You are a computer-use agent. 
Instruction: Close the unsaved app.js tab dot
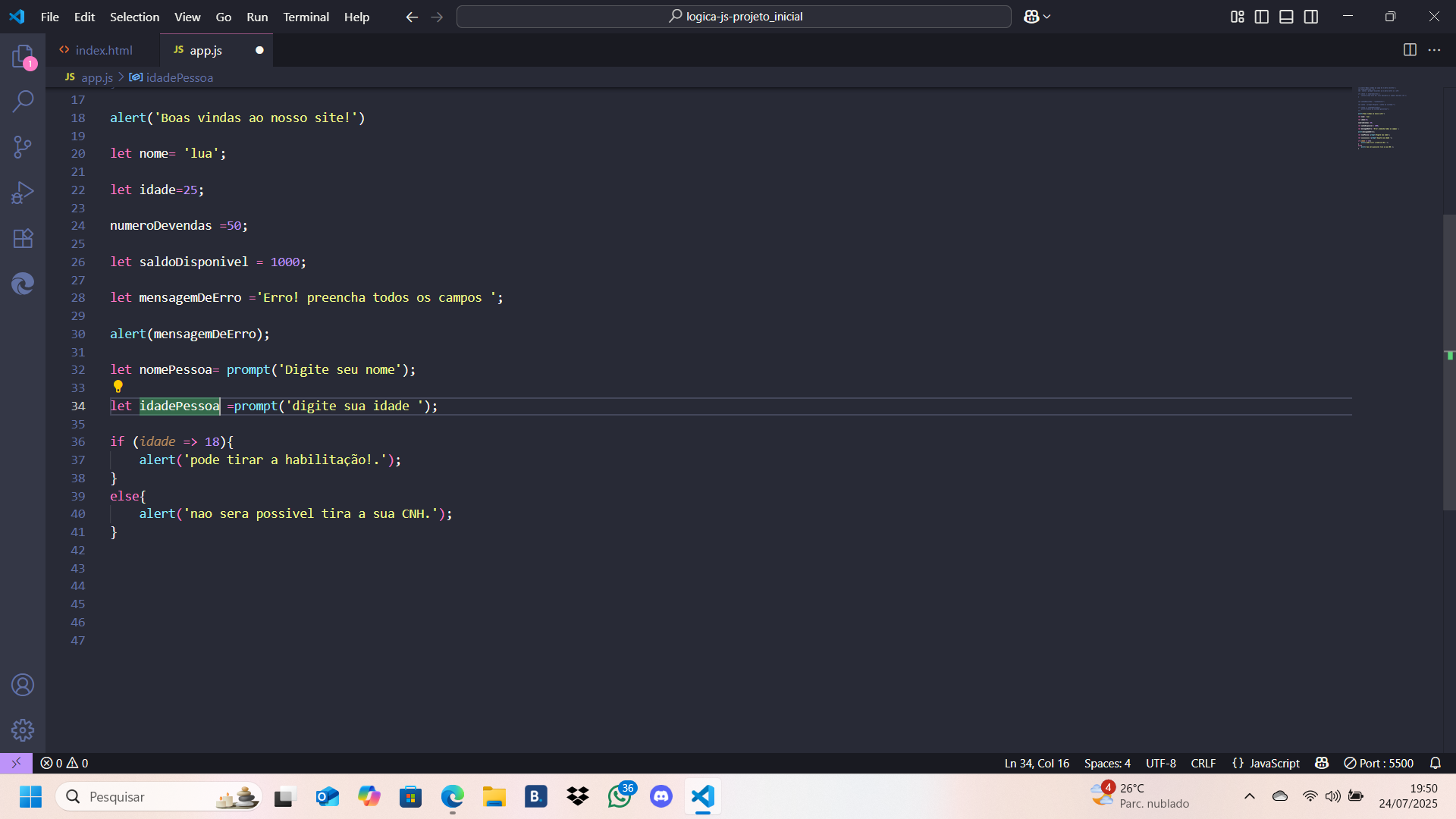tap(259, 50)
